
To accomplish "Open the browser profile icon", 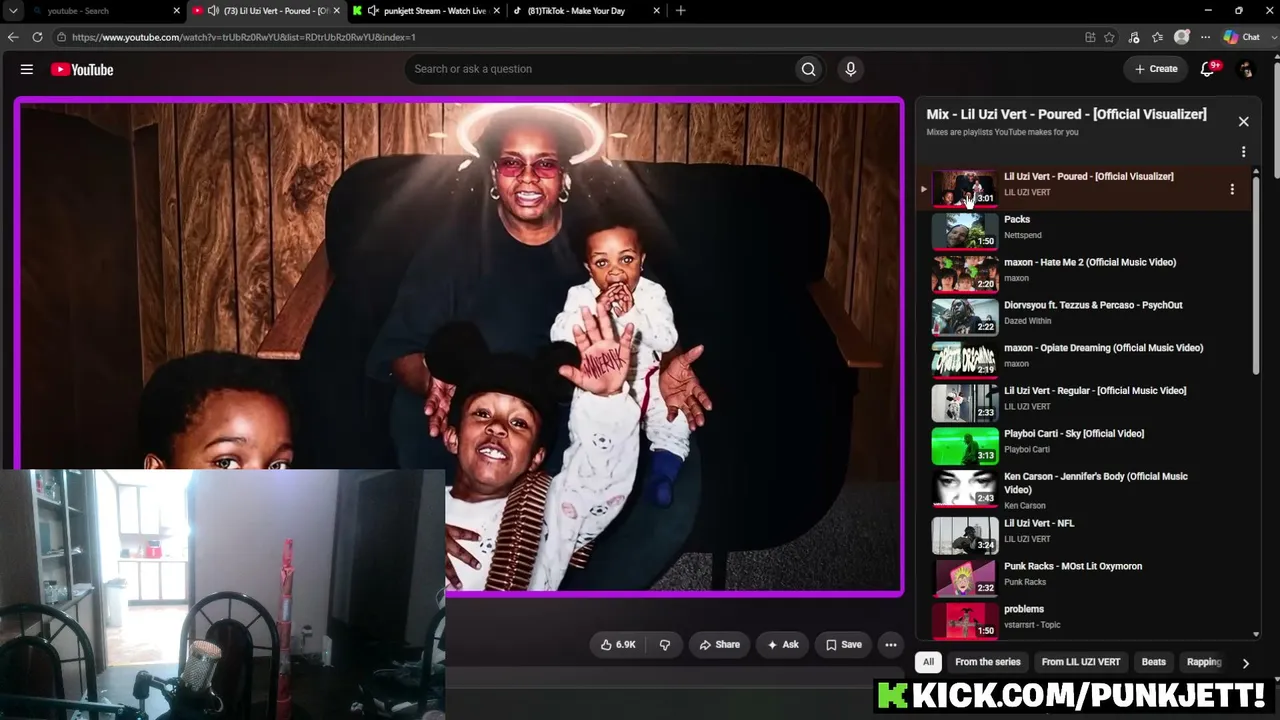I will (1182, 37).
